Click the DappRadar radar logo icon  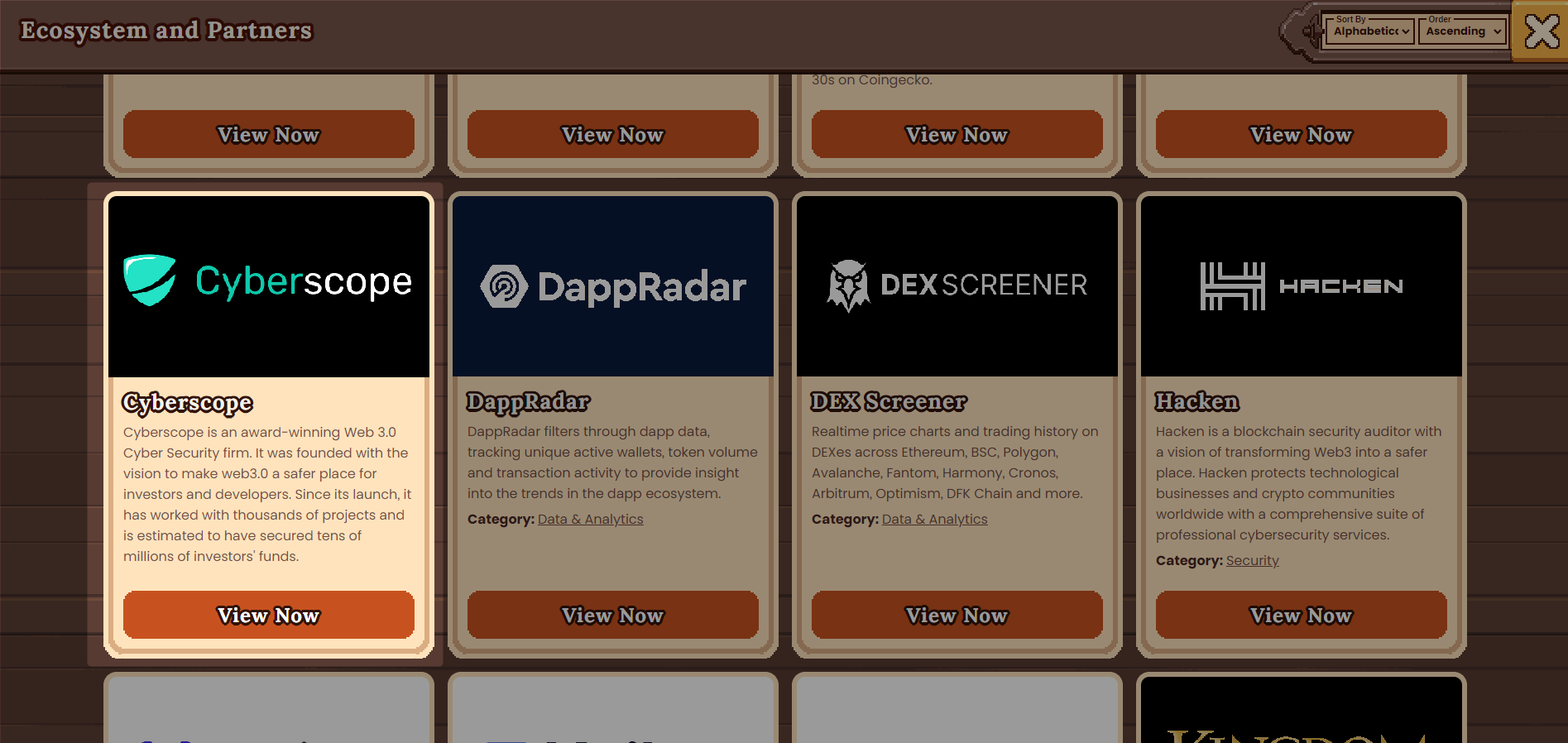coord(504,286)
